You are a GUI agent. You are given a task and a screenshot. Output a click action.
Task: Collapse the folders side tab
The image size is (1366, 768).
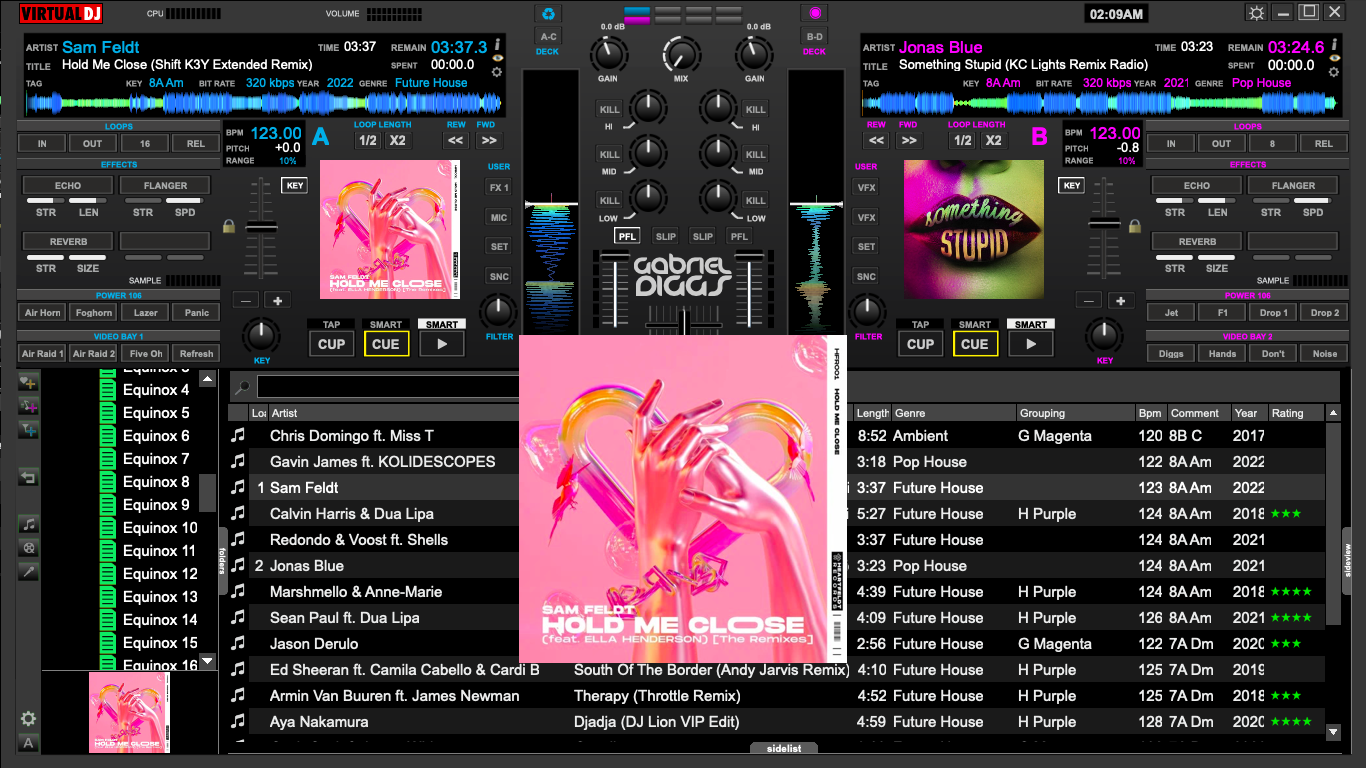(x=222, y=562)
